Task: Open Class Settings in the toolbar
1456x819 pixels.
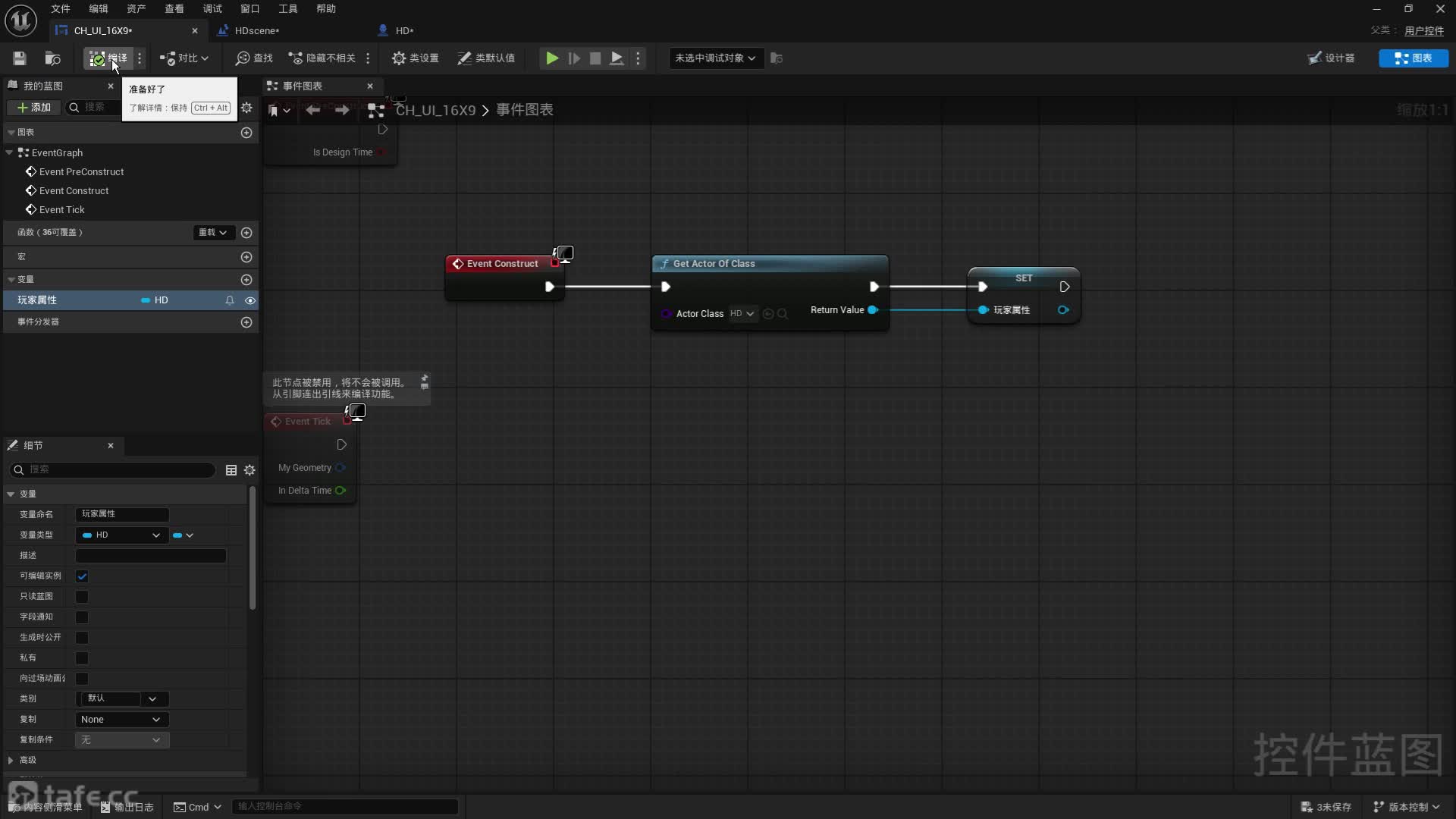Action: click(x=415, y=58)
